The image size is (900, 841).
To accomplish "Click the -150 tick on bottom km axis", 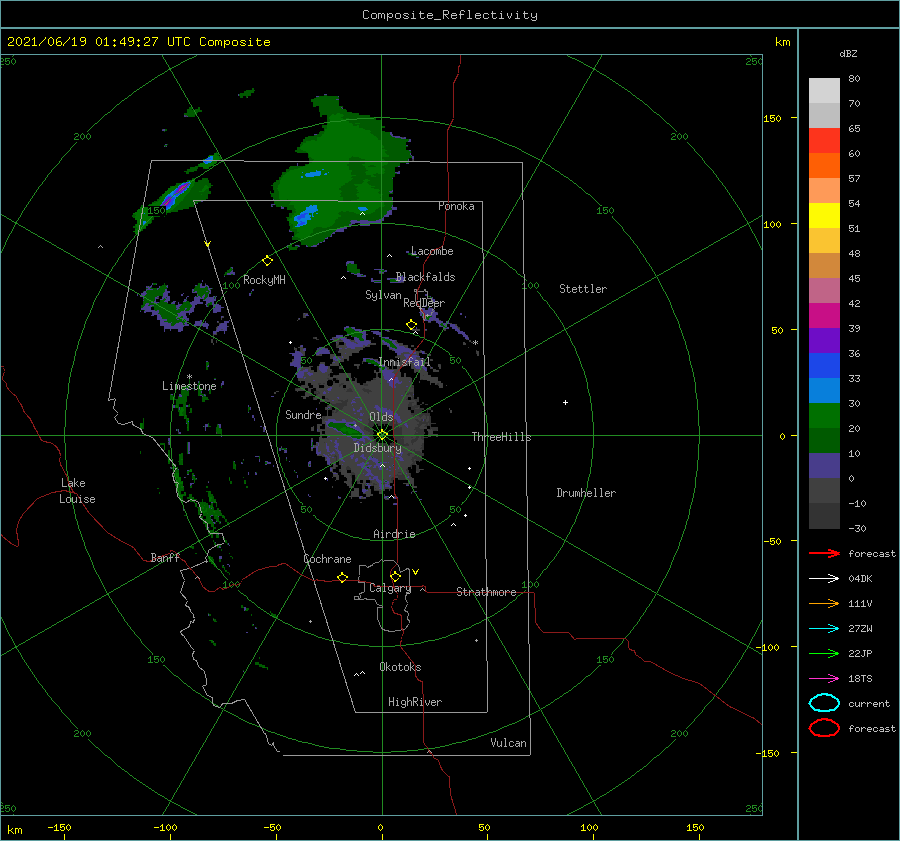I will point(59,828).
